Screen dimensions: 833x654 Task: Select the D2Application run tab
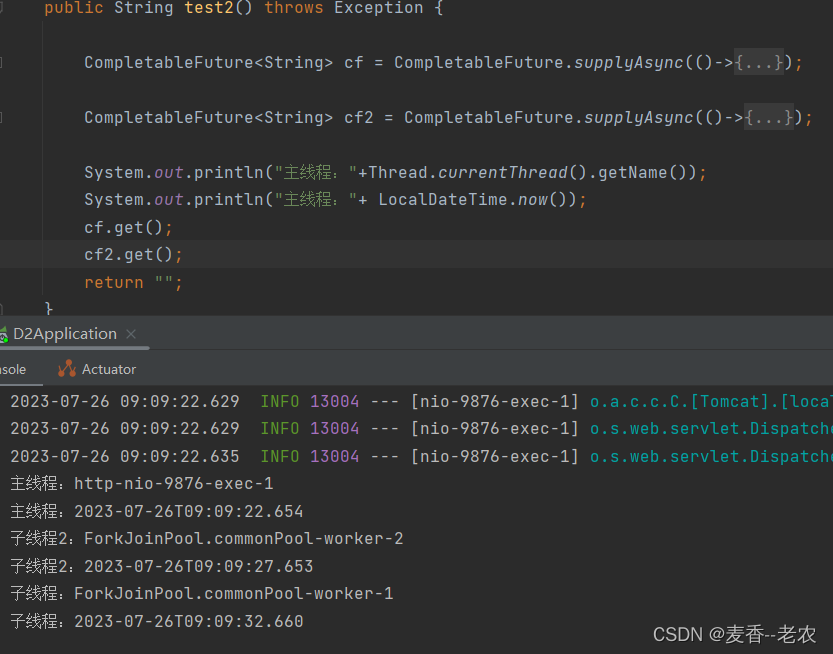coord(64,334)
